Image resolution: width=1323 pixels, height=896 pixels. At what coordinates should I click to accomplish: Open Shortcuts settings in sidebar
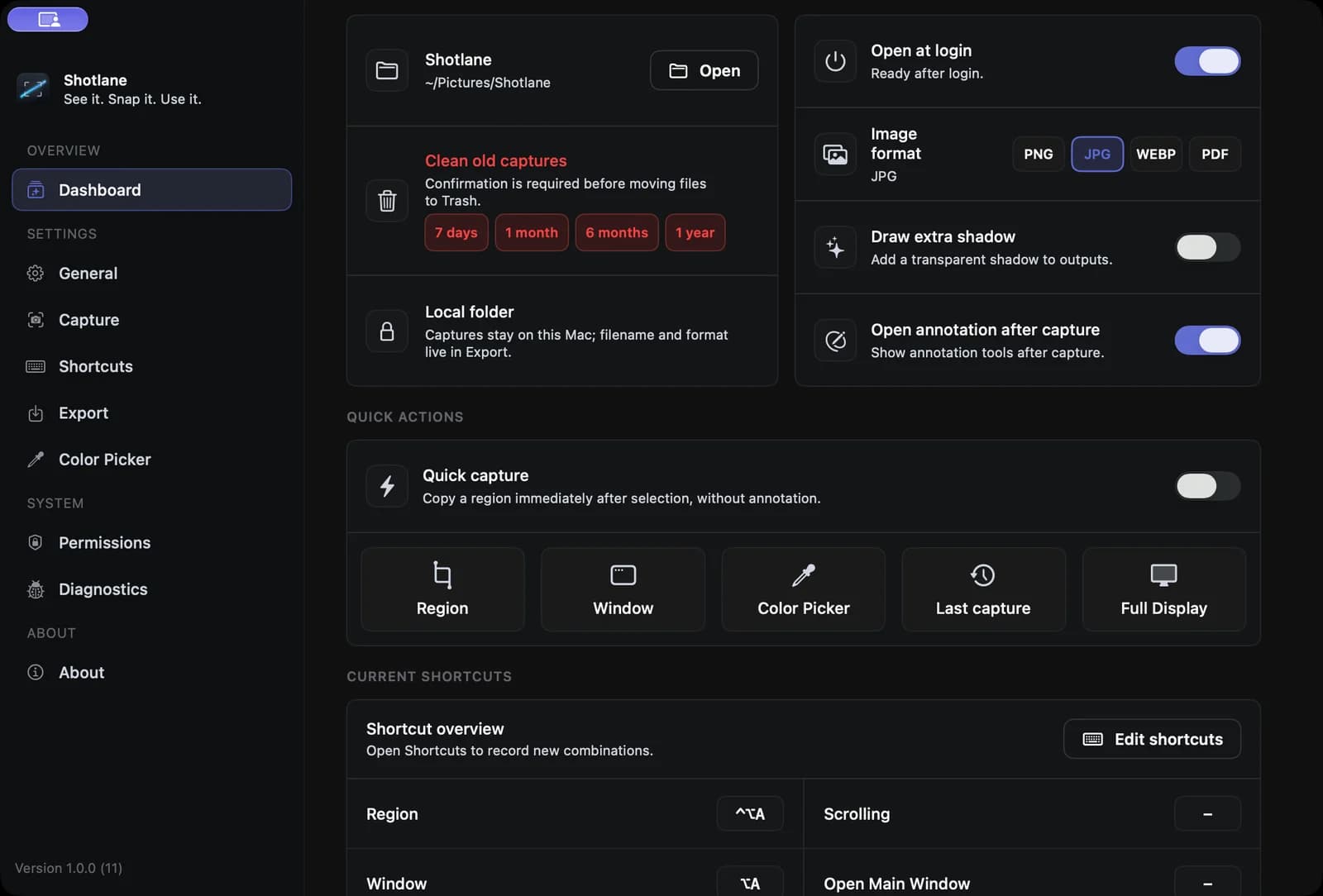[152, 366]
